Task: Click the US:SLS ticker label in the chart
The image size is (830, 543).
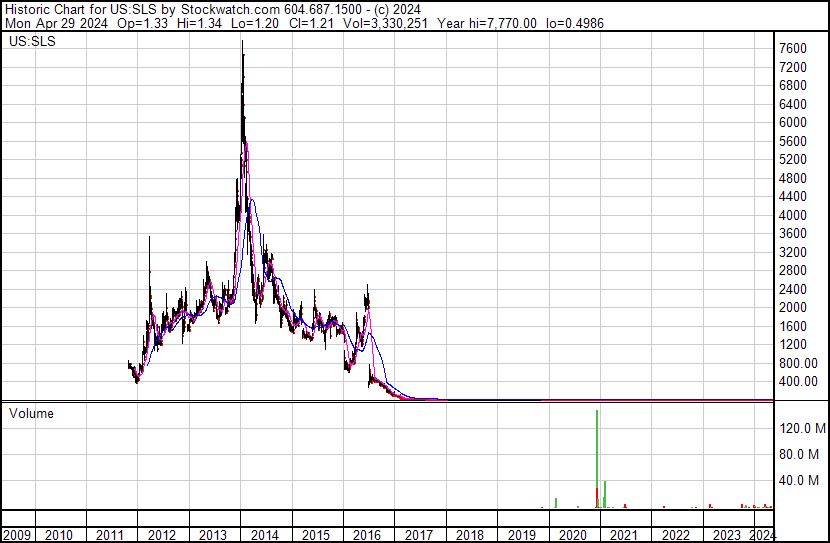Action: 32,41
